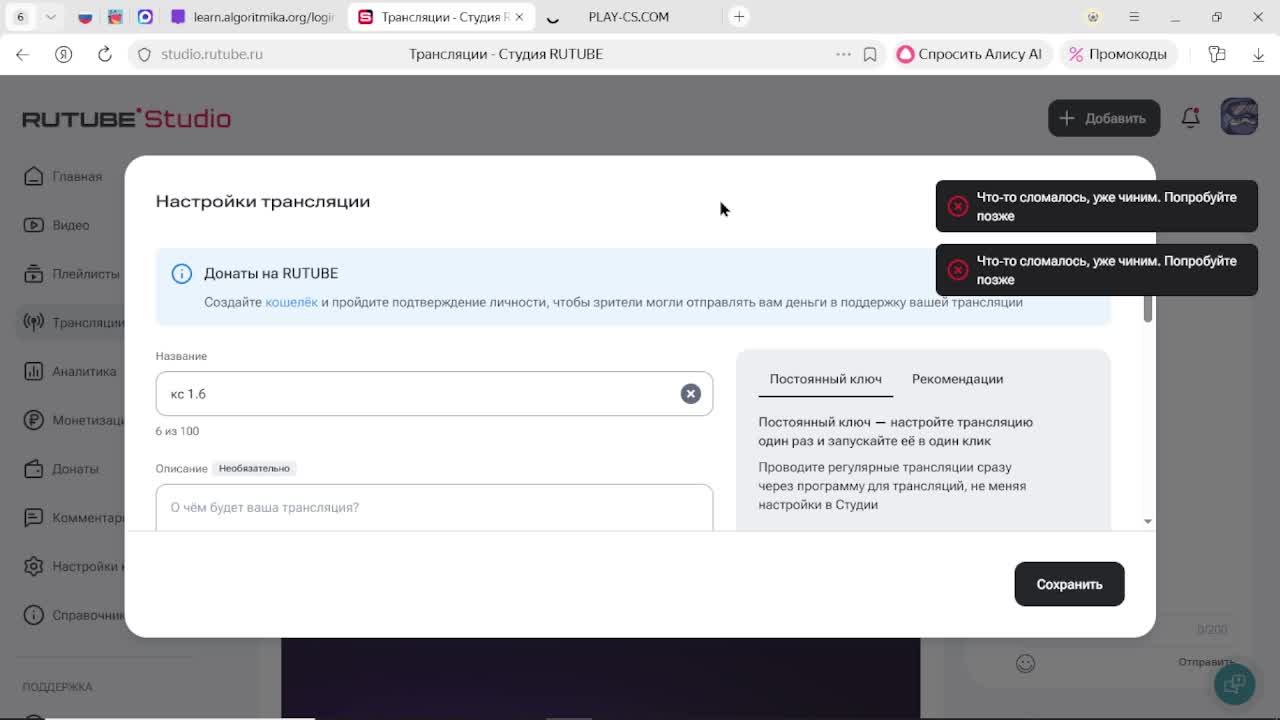The height and width of the screenshot is (720, 1280).
Task: Follow the кошелёк link
Action: coord(291,302)
